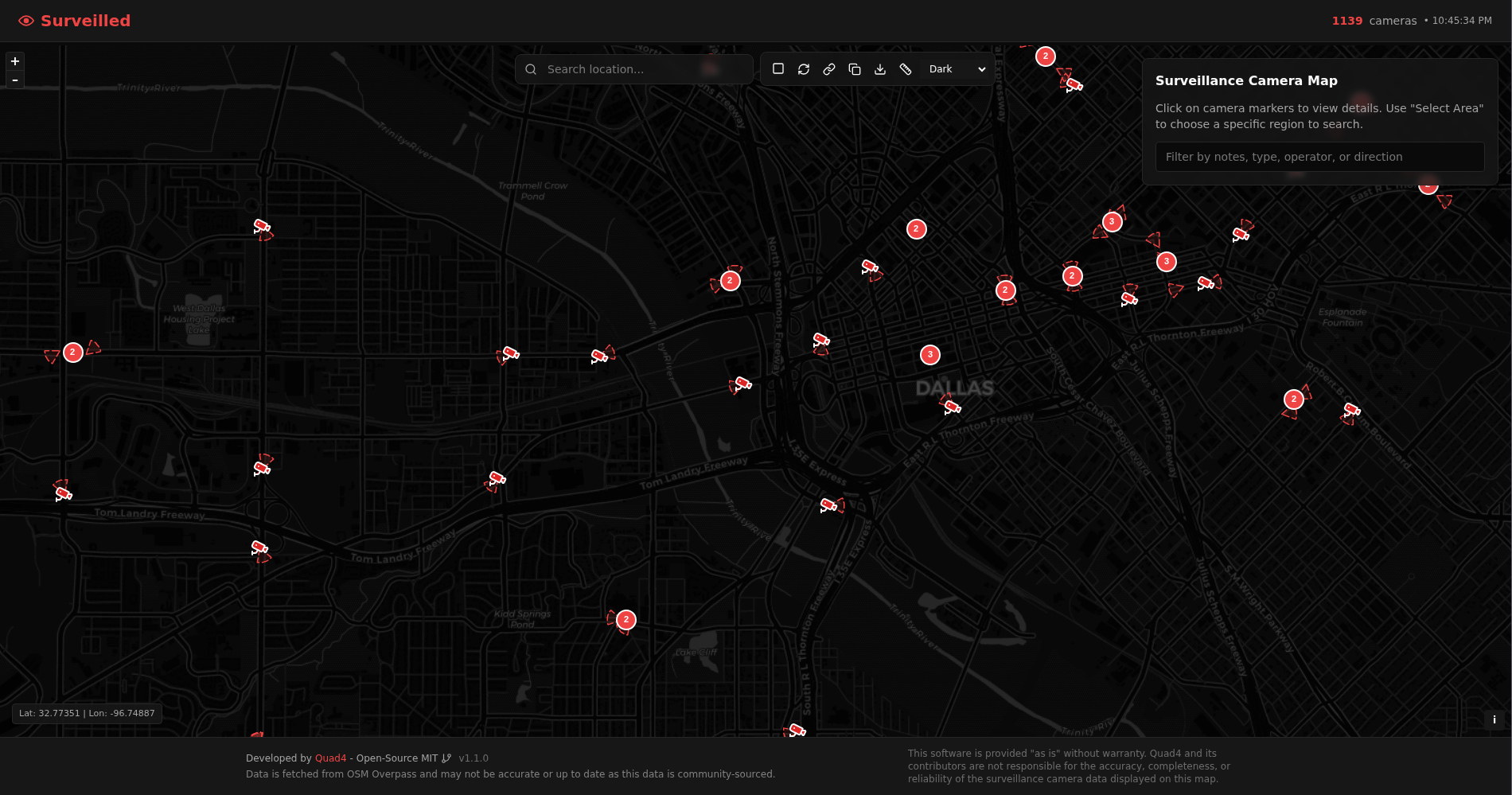Download the camera data

880,69
